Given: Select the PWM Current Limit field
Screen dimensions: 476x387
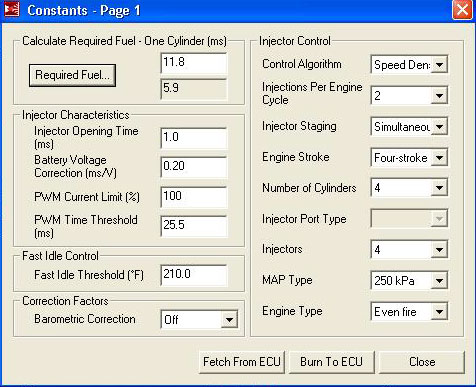Looking at the screenshot, I should click(x=194, y=197).
